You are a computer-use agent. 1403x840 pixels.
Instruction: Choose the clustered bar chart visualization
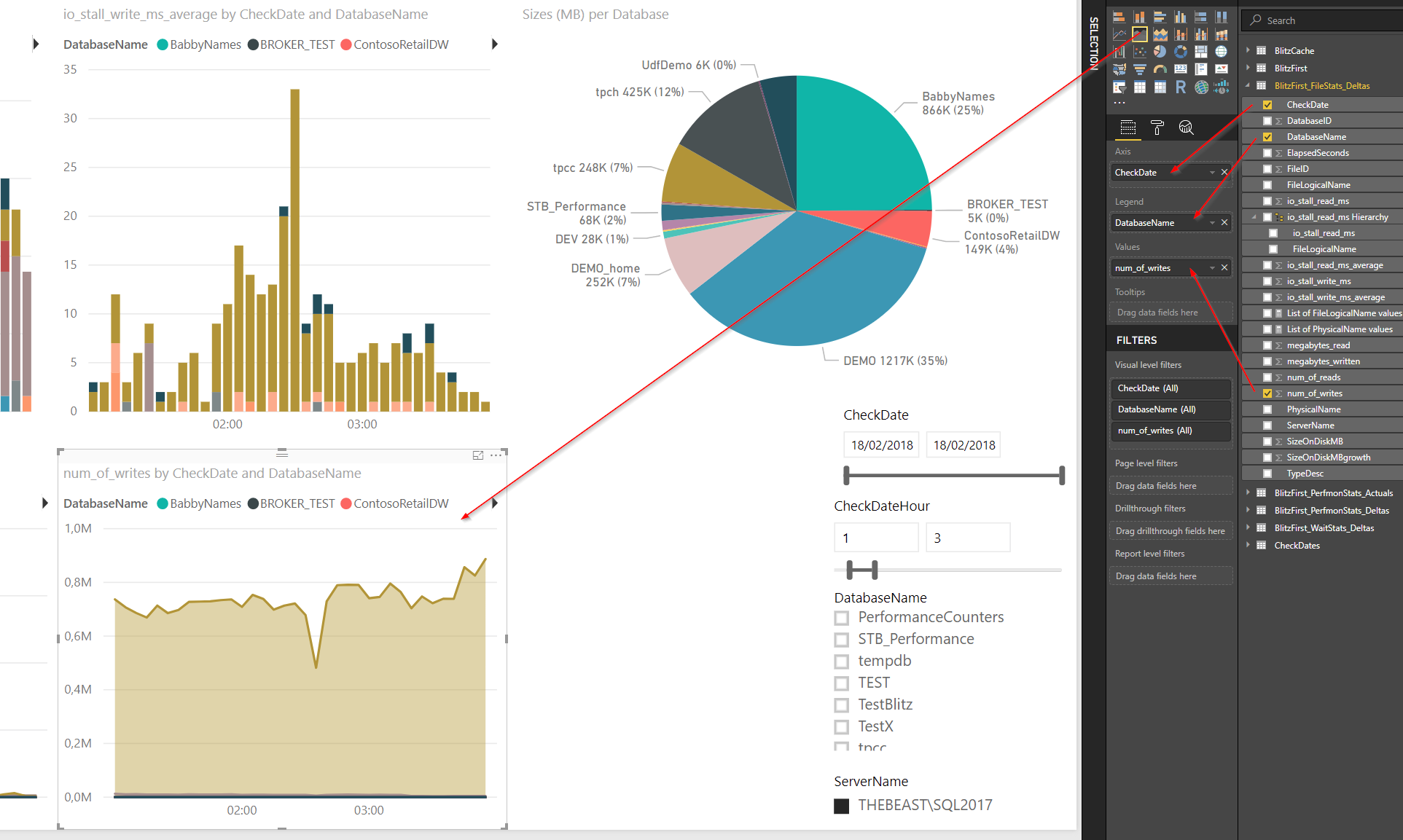1160,17
